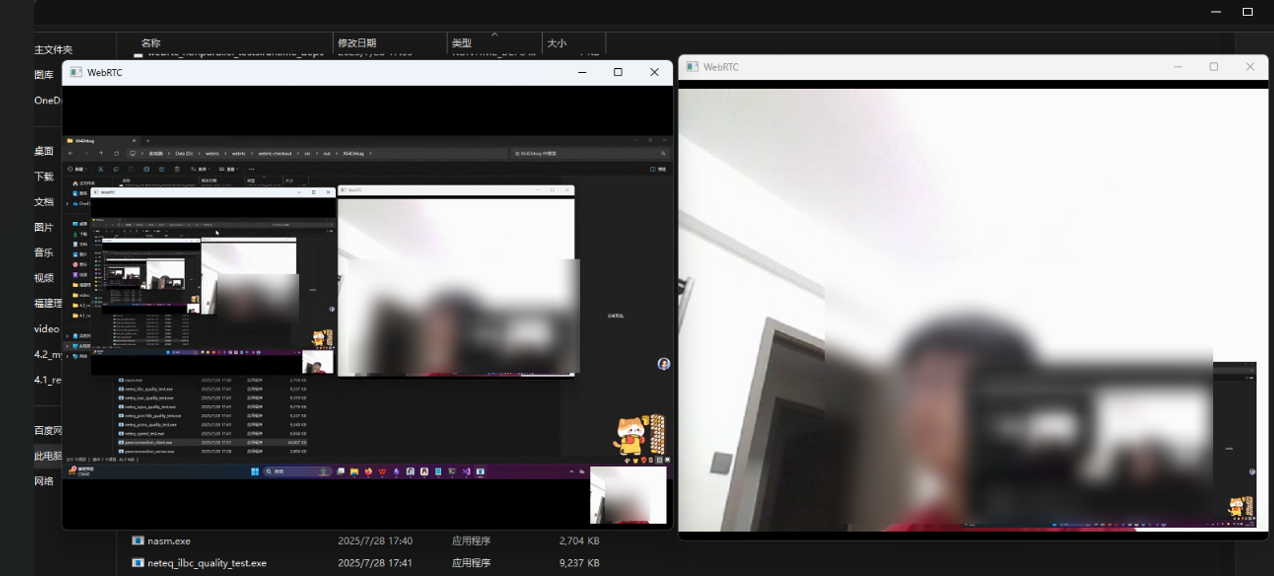Minimize the right WebRTC window
This screenshot has width=1274, height=576.
1178,67
